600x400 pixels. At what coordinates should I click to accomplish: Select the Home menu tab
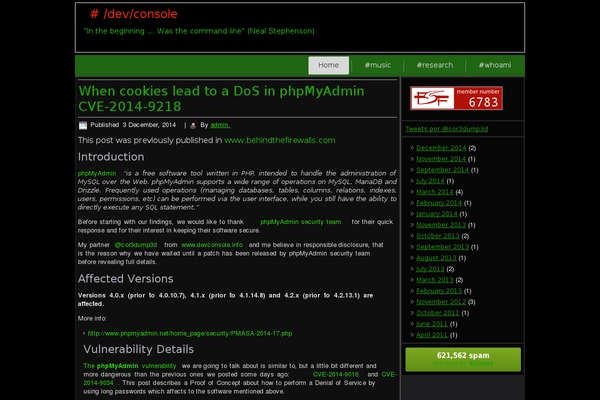pyautogui.click(x=329, y=65)
